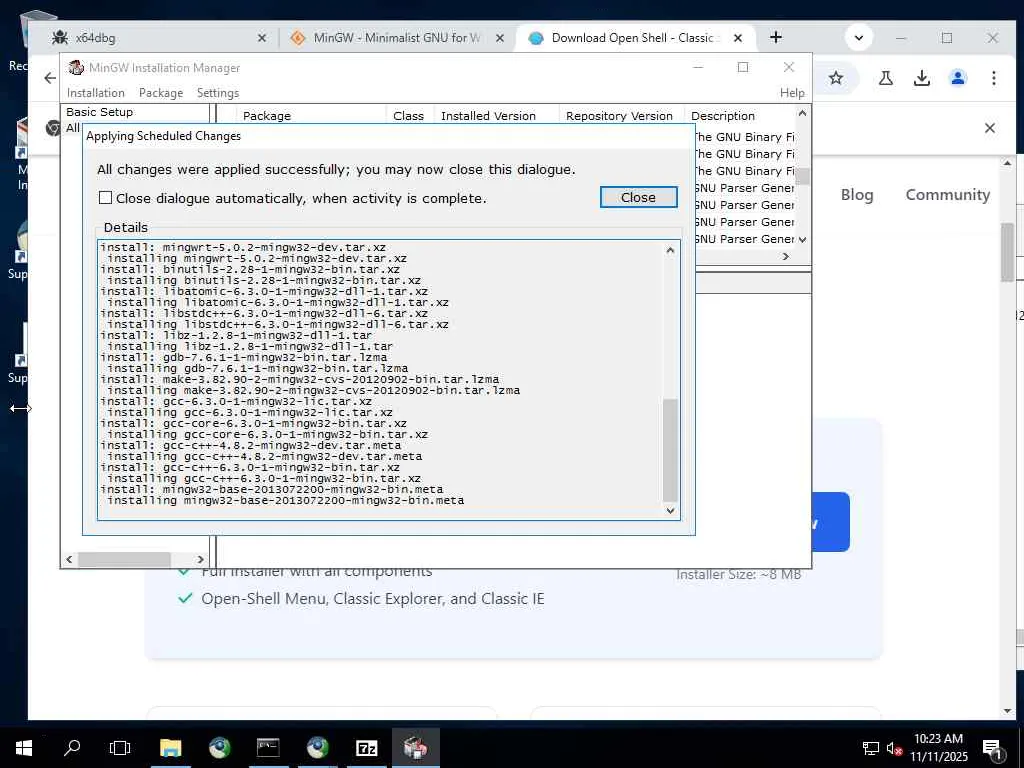Image resolution: width=1024 pixels, height=768 pixels.
Task: Click Repository Version column header
Action: [621, 116]
